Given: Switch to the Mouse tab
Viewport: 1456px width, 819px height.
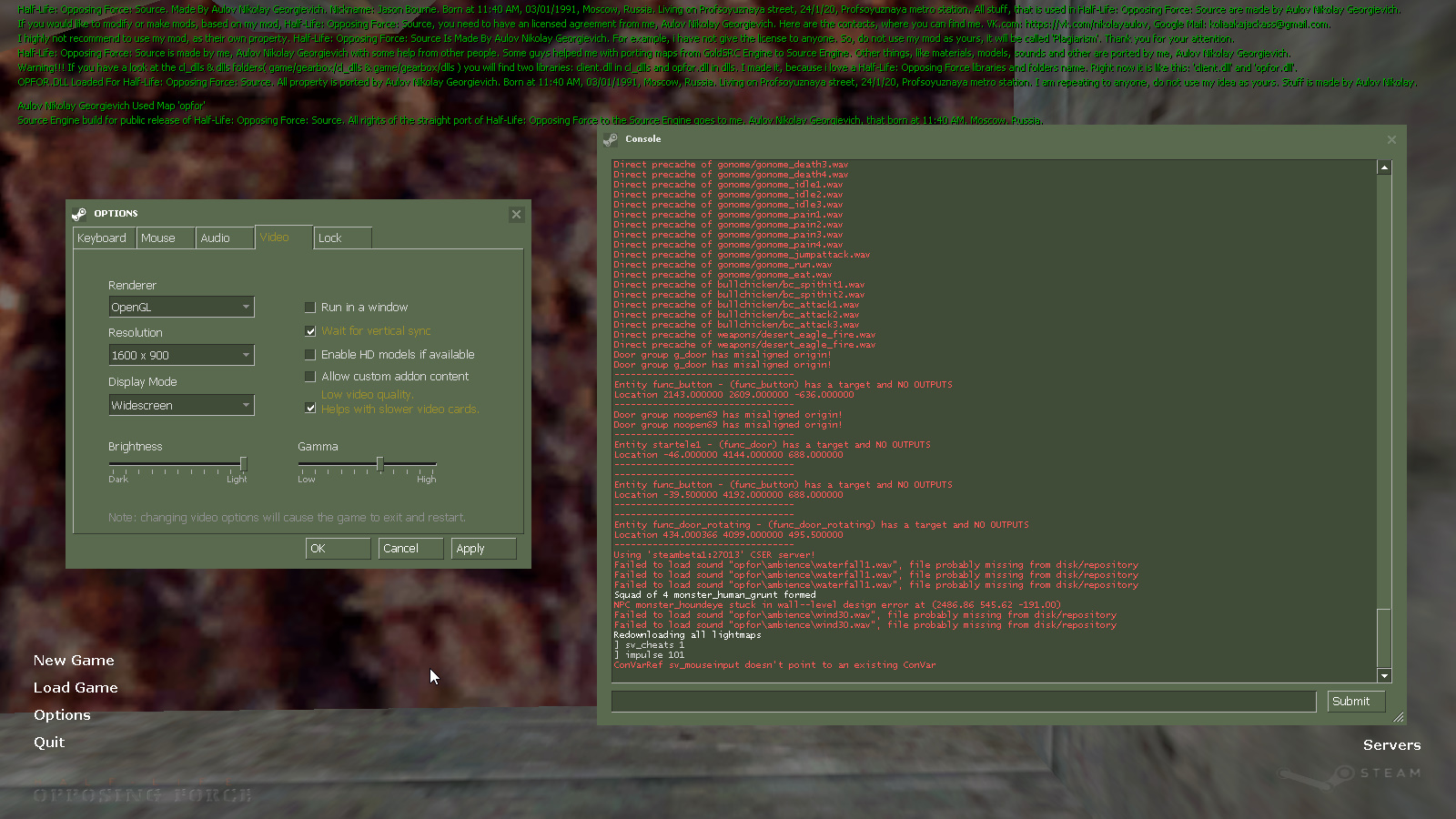Looking at the screenshot, I should (x=165, y=238).
